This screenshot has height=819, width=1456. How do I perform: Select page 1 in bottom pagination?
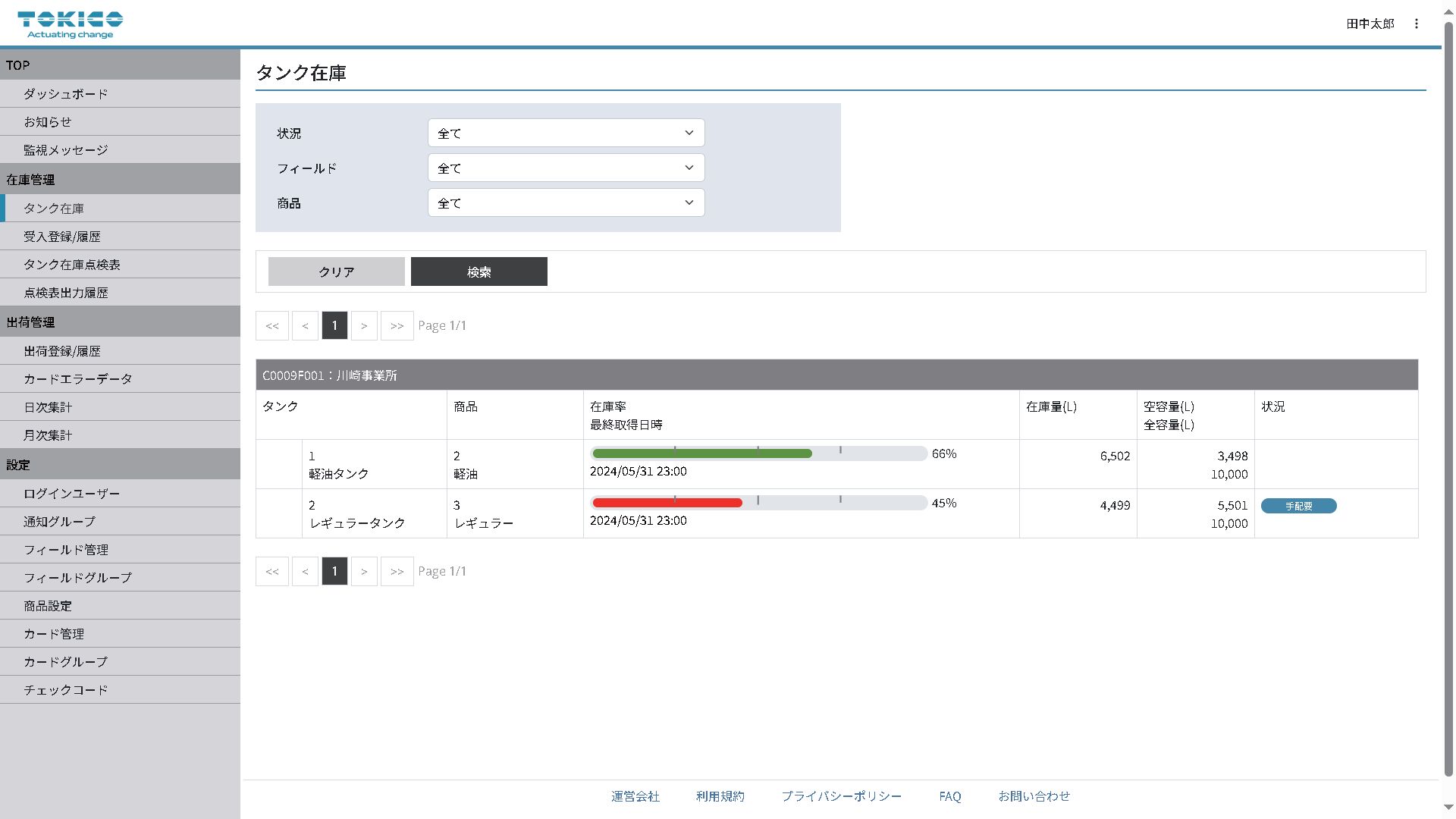click(334, 572)
